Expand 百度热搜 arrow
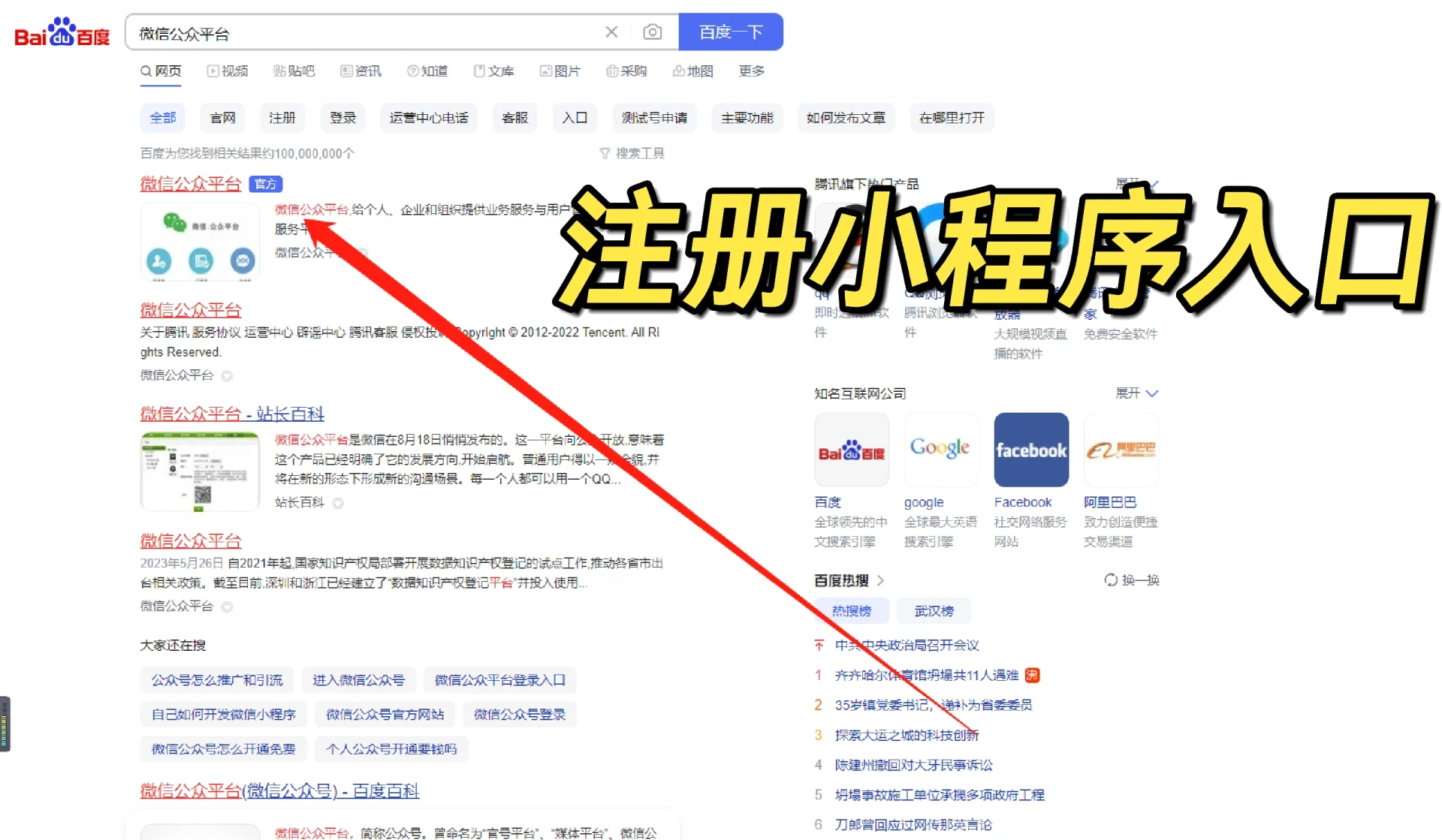The height and width of the screenshot is (840, 1442). coord(881,580)
